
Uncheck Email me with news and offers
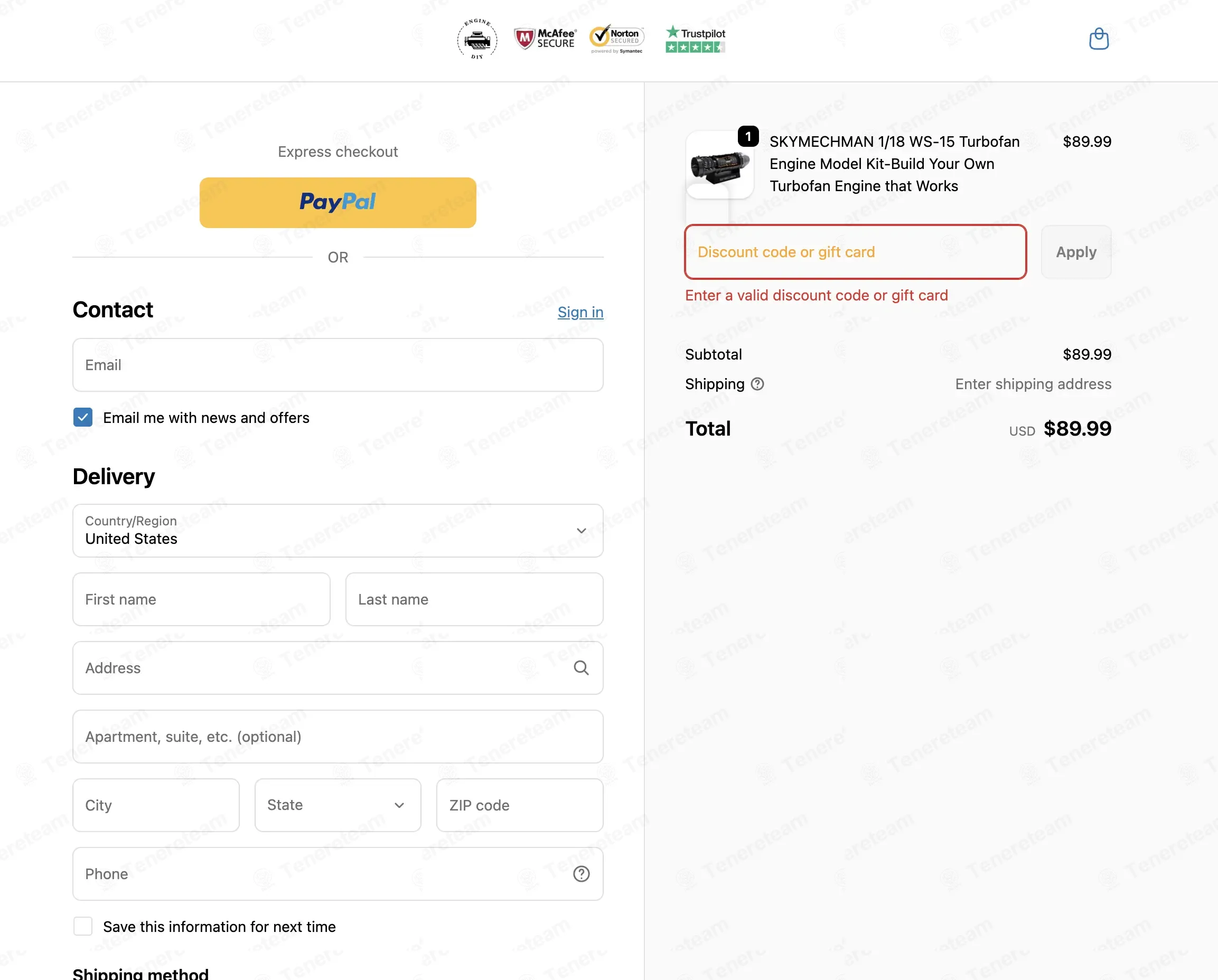point(83,418)
